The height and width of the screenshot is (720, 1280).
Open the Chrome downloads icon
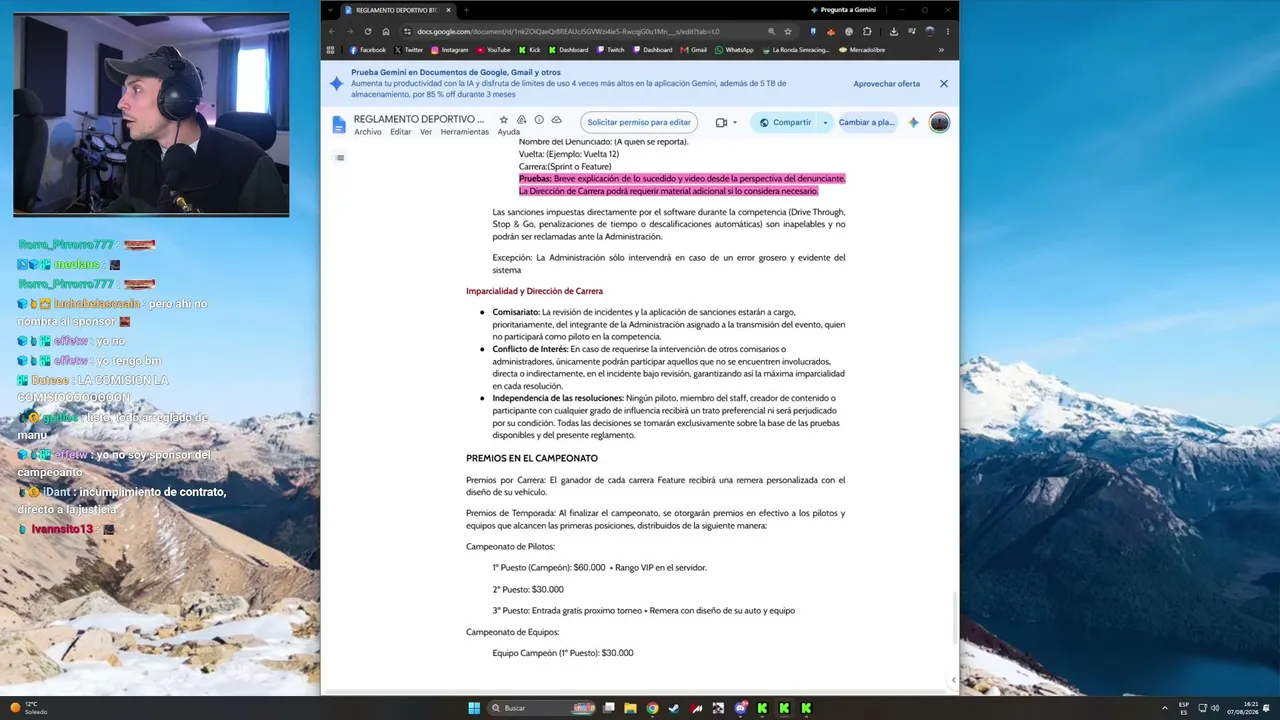893,31
